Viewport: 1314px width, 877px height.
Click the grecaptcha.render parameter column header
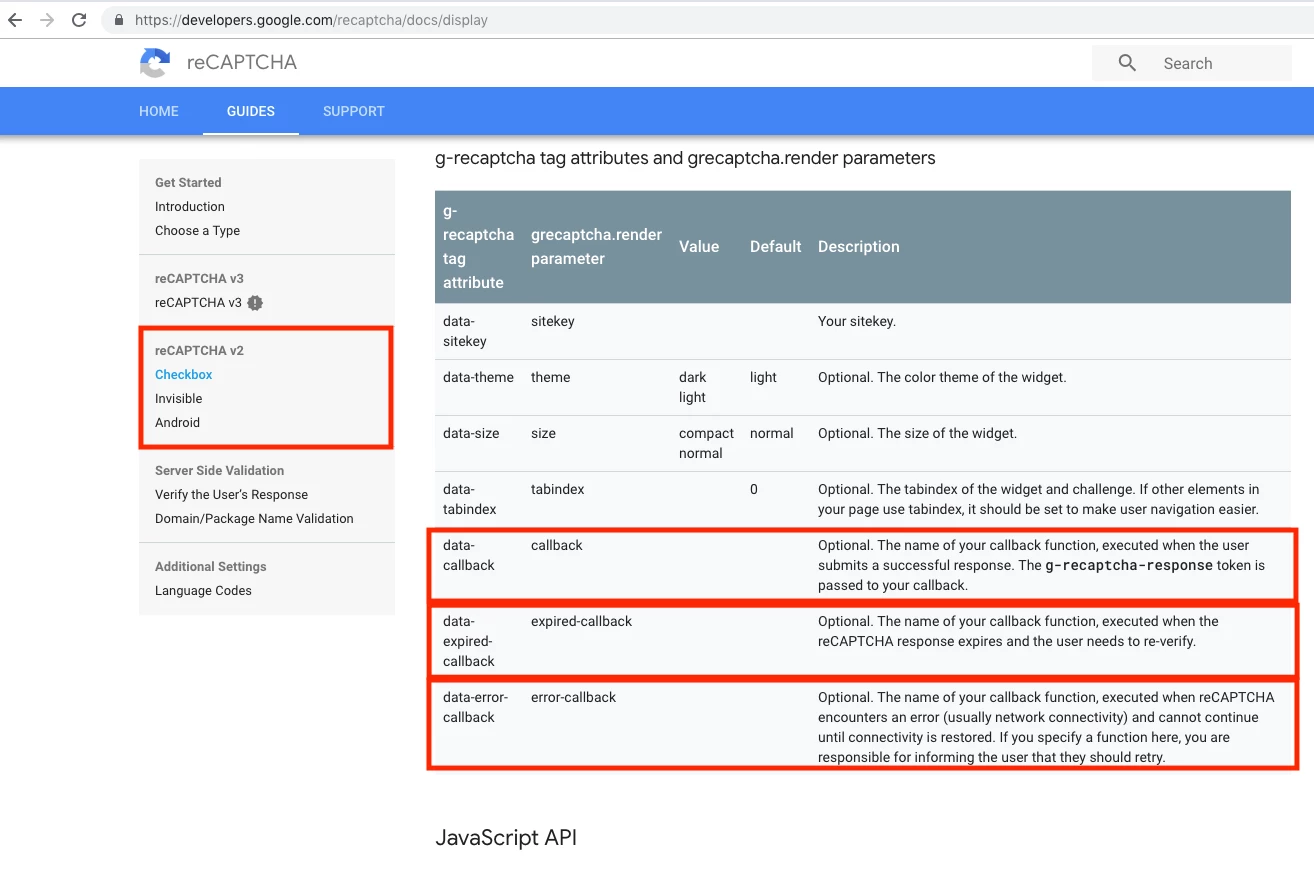[597, 247]
